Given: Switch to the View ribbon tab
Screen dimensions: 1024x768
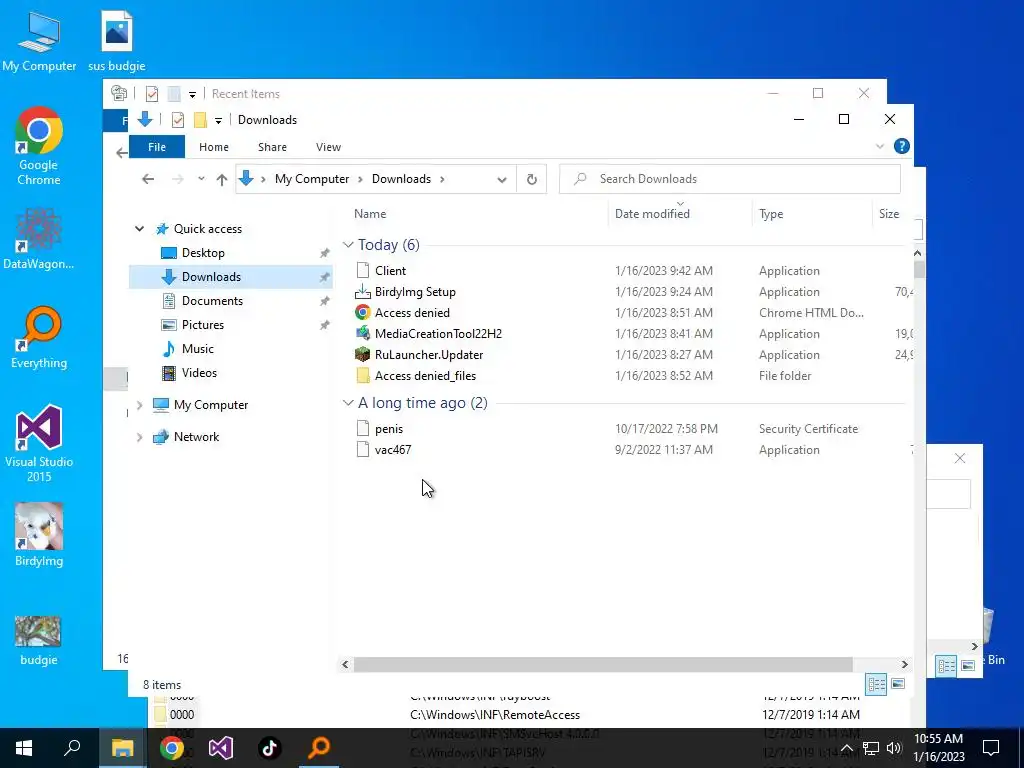Looking at the screenshot, I should 328,147.
